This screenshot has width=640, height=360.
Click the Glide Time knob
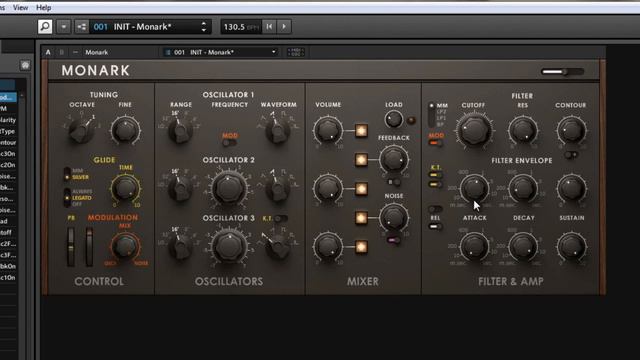[125, 188]
